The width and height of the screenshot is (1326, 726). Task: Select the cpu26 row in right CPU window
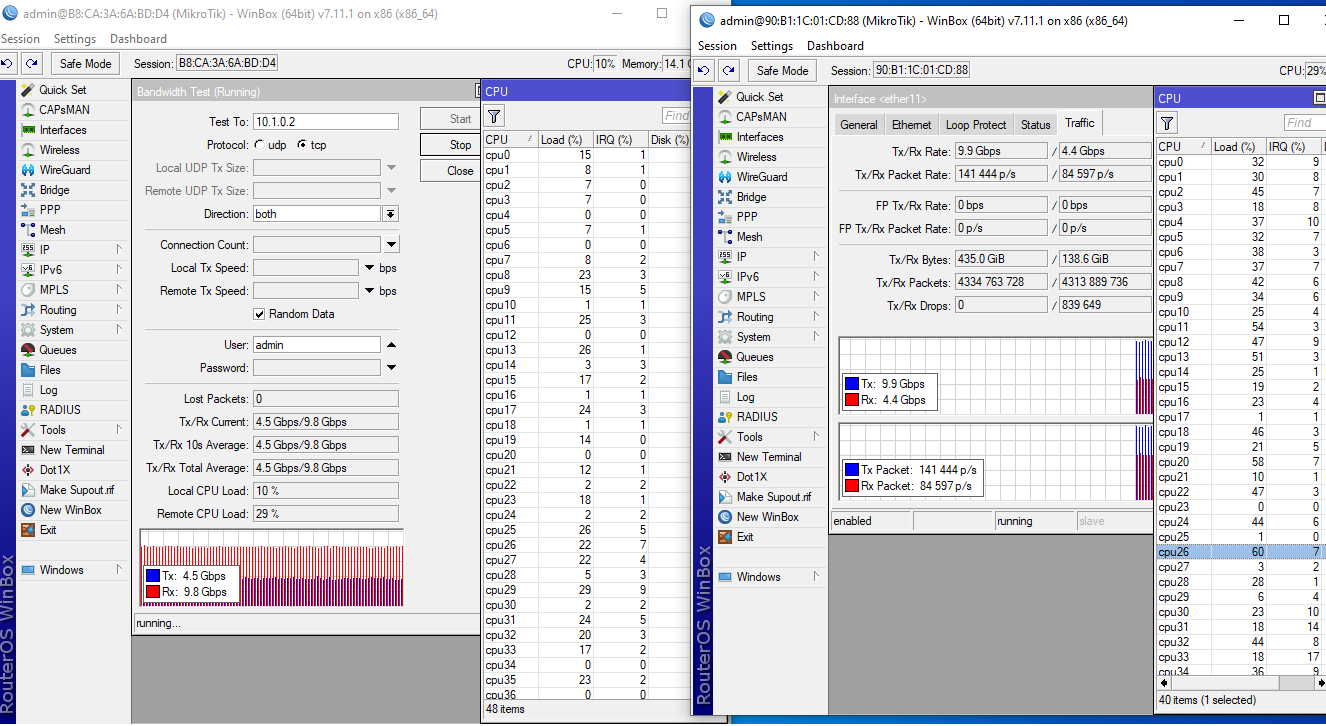1240,552
